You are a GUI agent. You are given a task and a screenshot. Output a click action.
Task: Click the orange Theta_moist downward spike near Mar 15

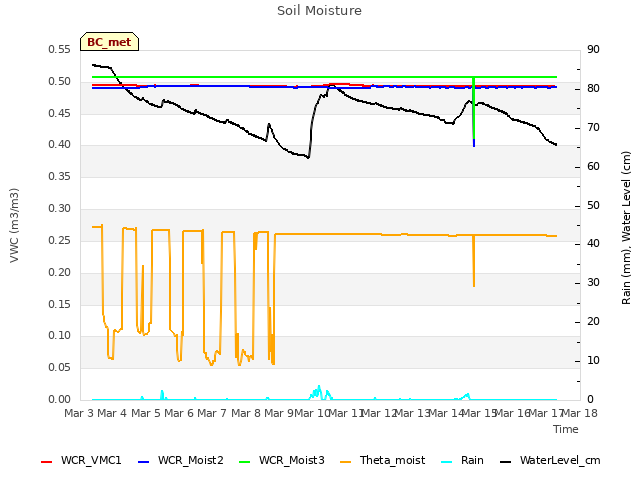click(x=474, y=261)
